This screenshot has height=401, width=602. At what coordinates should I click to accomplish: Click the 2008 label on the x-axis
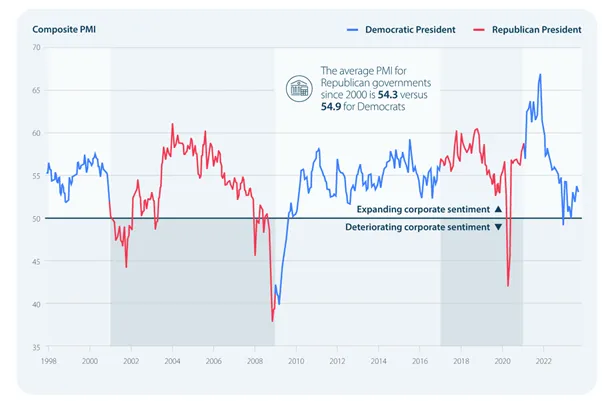[x=255, y=361]
